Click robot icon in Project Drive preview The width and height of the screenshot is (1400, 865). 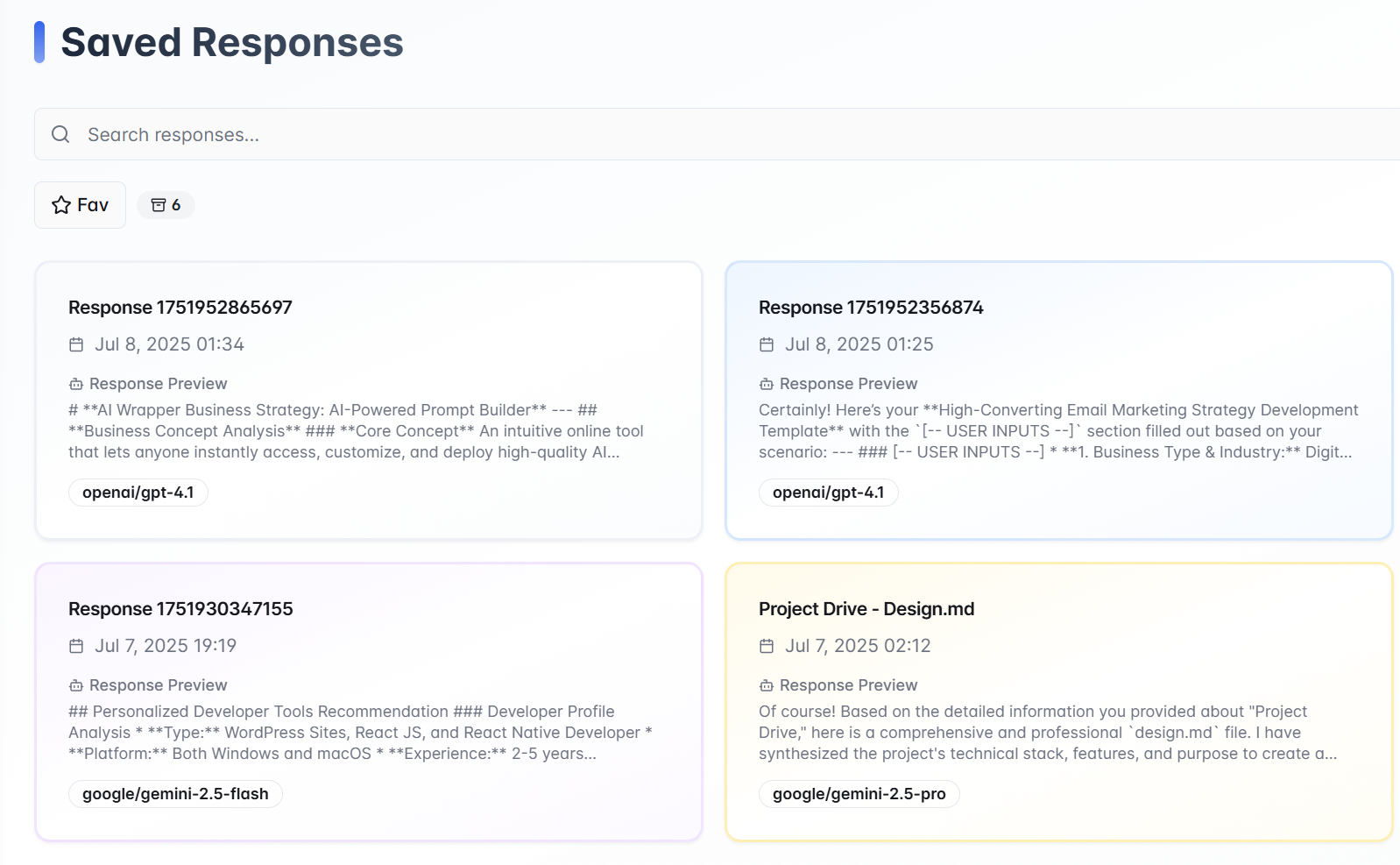coord(767,685)
